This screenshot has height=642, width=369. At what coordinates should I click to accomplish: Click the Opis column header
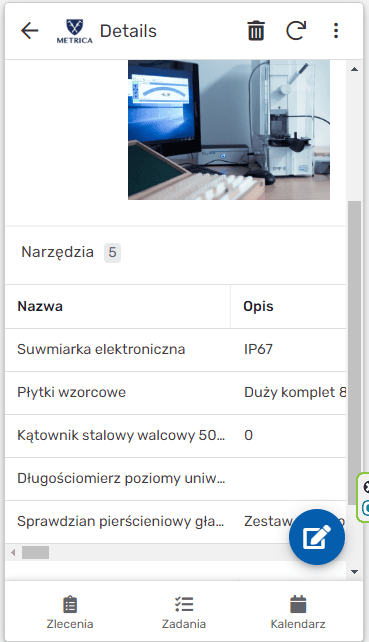(288, 306)
